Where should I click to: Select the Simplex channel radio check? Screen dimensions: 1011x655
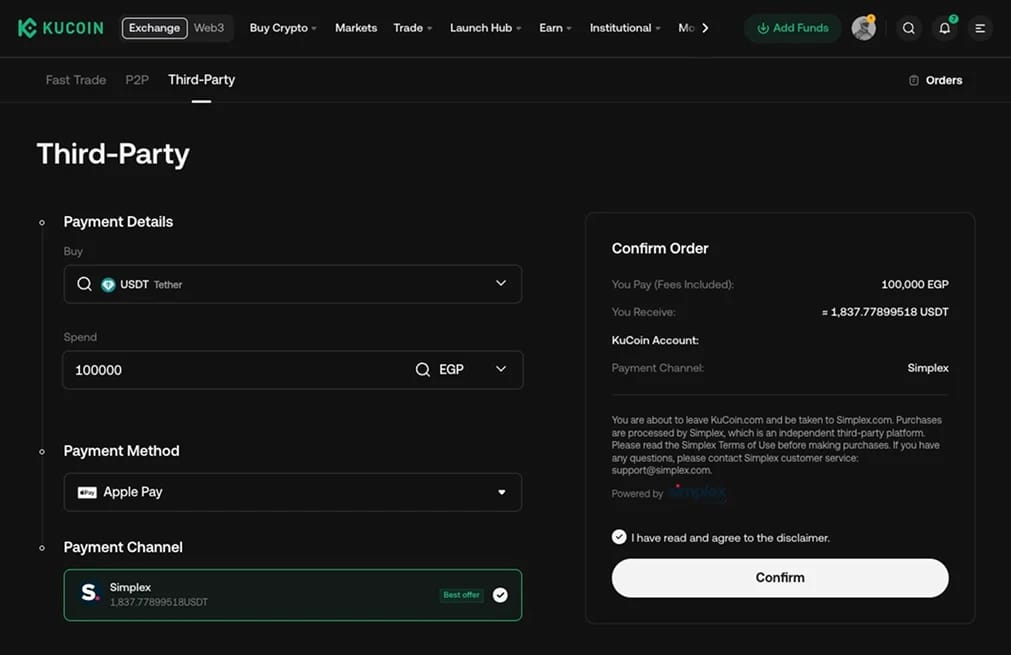[500, 595]
